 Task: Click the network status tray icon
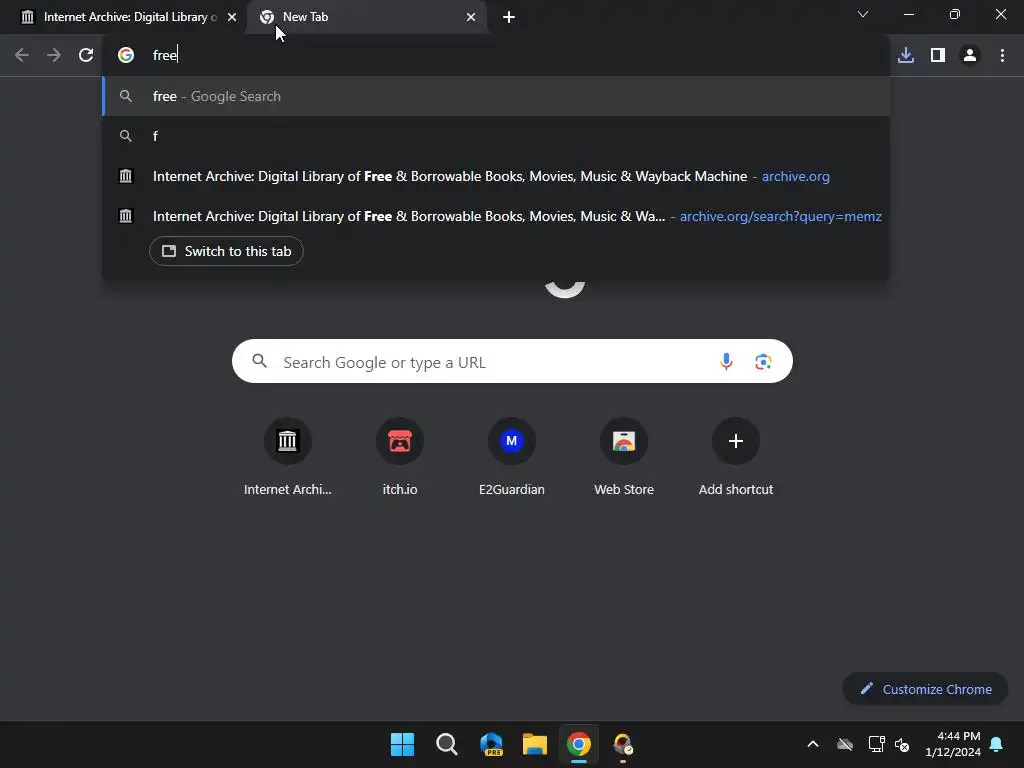[x=876, y=744]
